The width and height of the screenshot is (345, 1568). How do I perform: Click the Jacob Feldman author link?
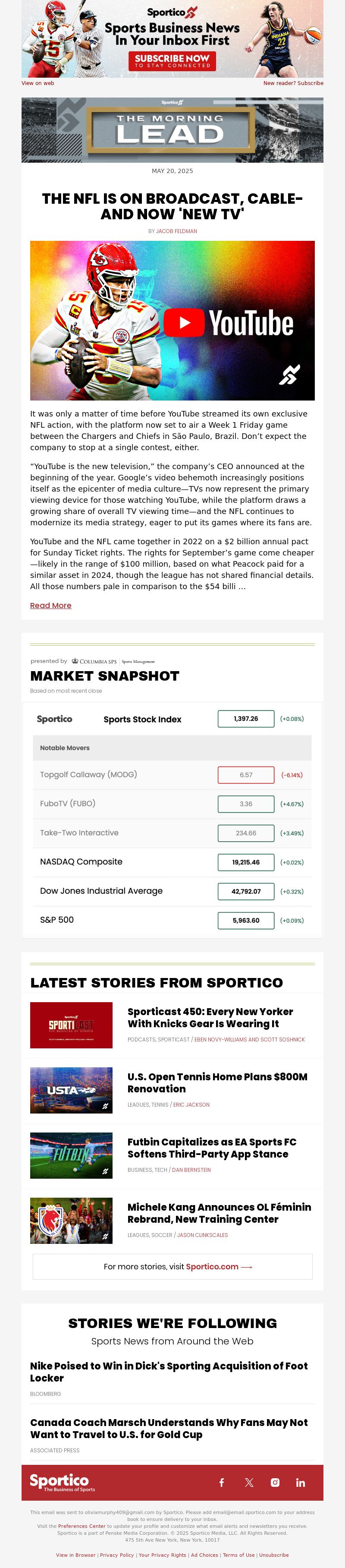tap(176, 231)
